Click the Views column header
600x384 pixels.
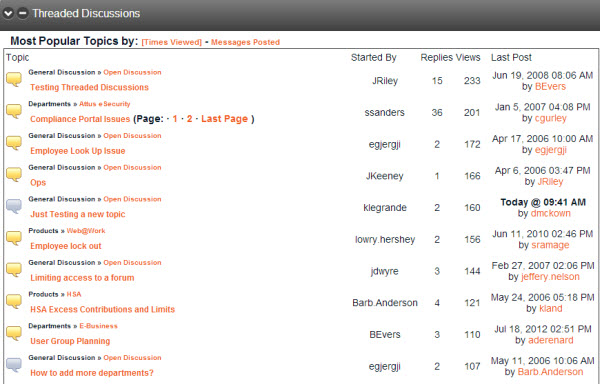pos(468,58)
